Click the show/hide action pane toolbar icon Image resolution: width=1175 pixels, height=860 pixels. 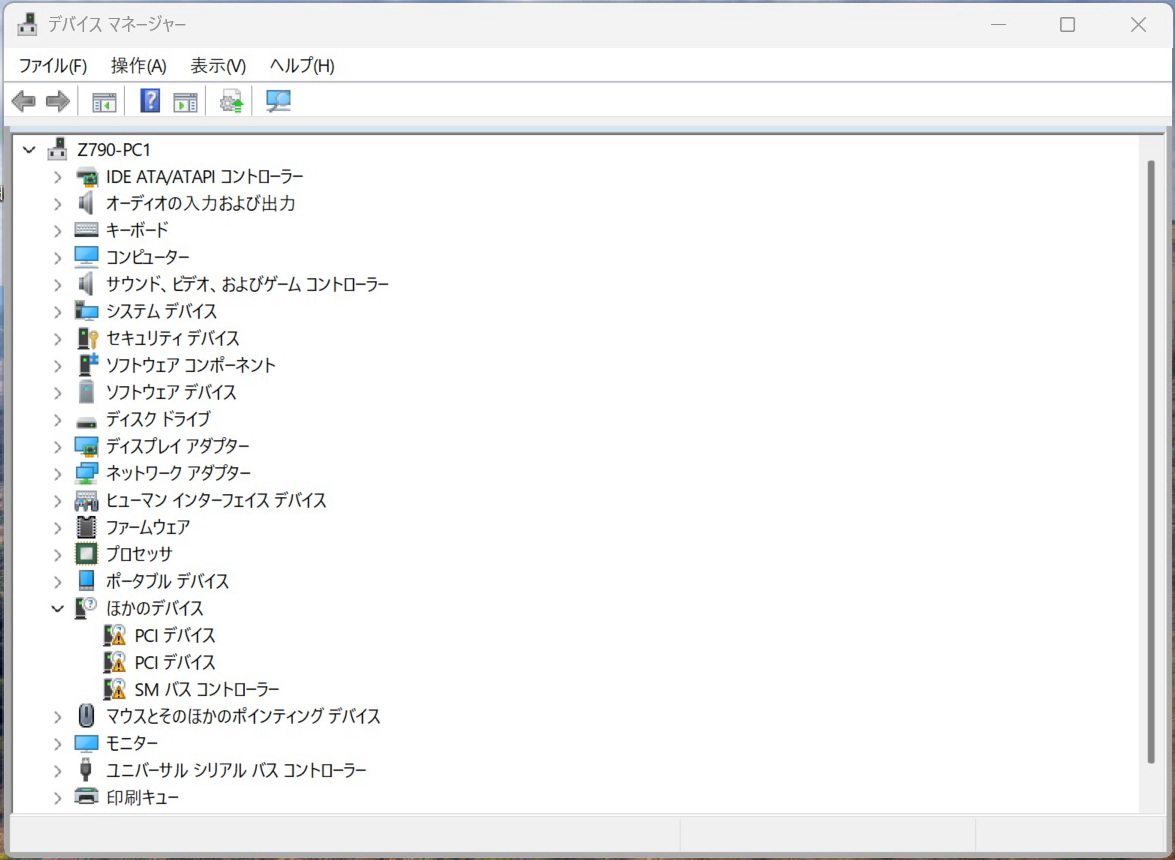185,101
